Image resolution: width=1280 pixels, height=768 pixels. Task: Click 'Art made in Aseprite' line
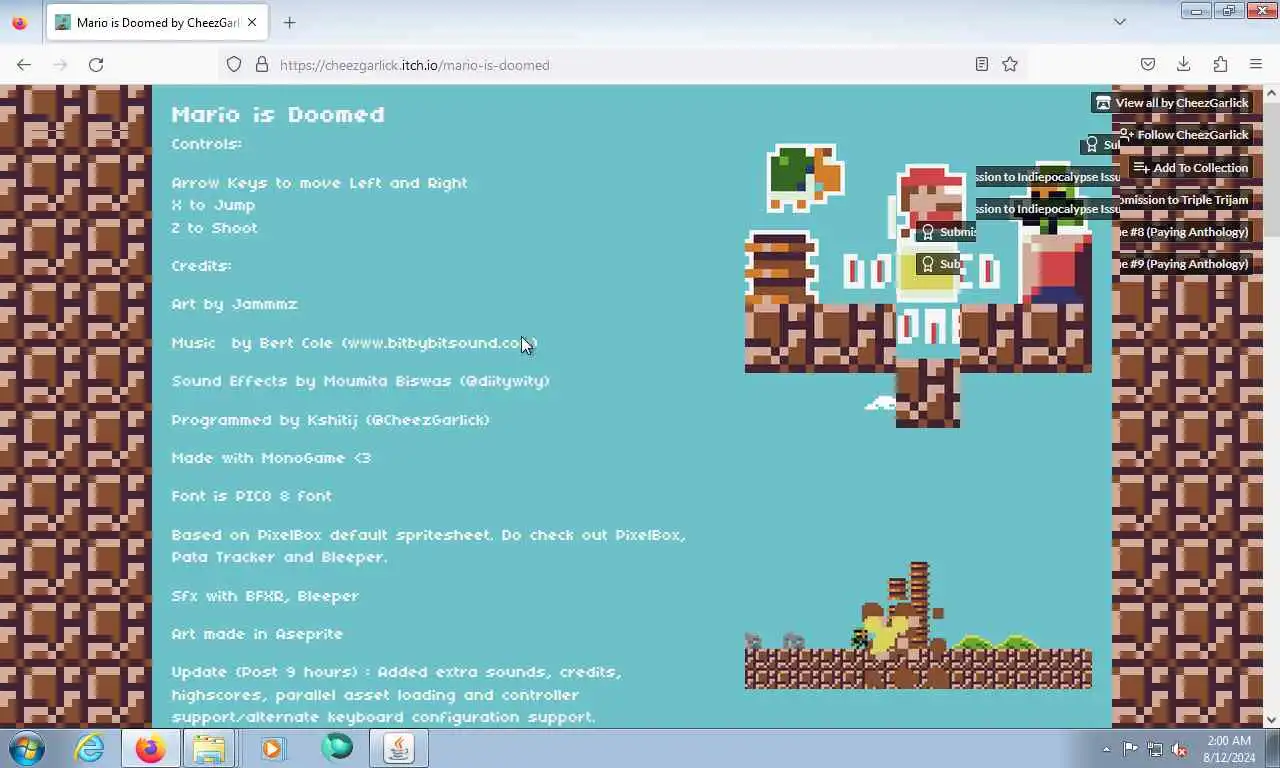[257, 634]
